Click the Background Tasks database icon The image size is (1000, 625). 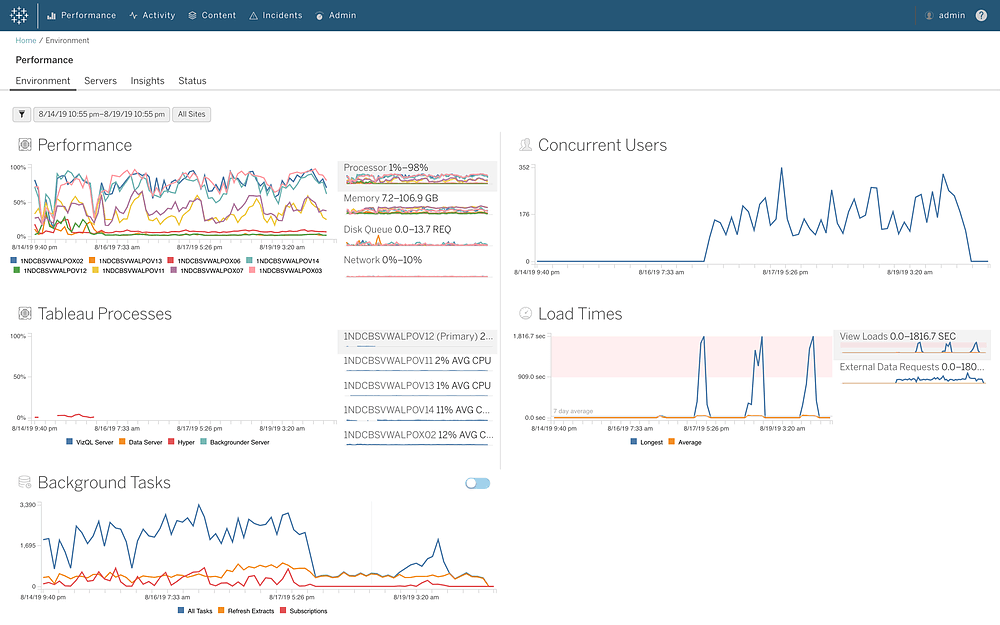pyautogui.click(x=25, y=482)
